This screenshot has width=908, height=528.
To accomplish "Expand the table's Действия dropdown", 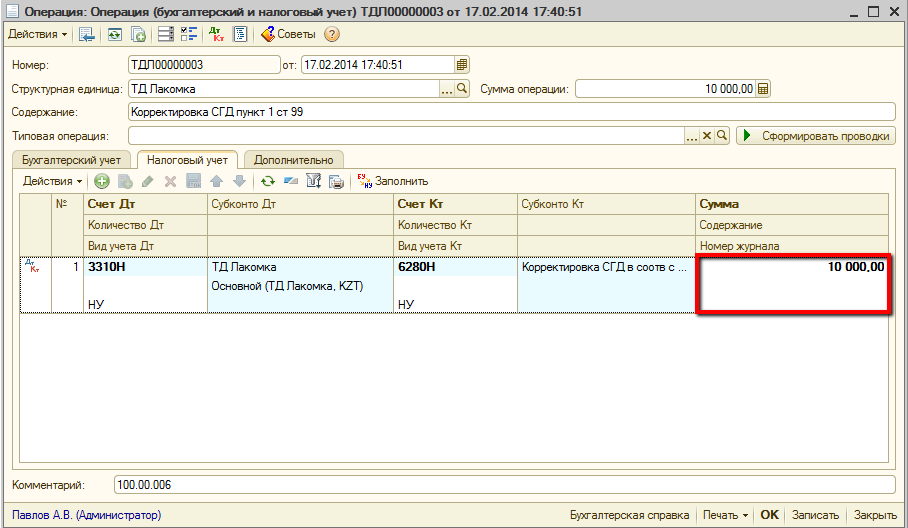I will point(53,182).
